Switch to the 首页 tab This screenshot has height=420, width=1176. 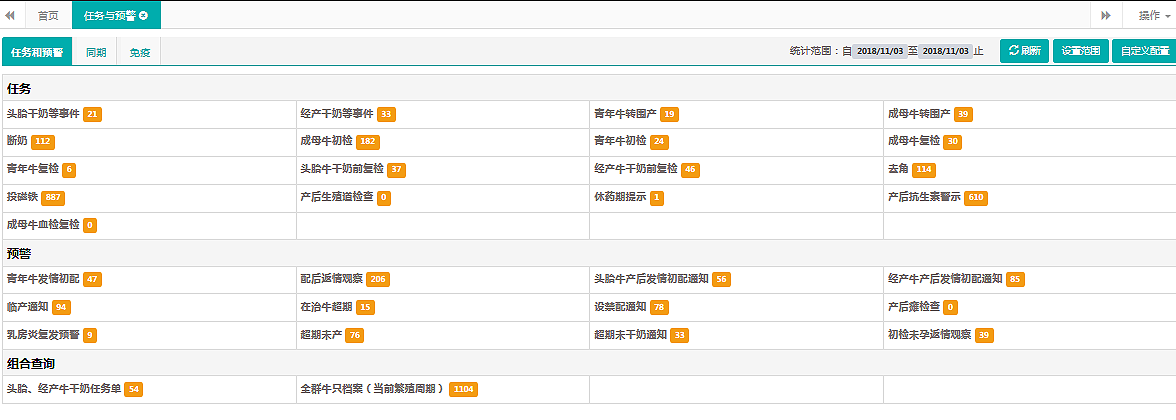pyautogui.click(x=47, y=16)
